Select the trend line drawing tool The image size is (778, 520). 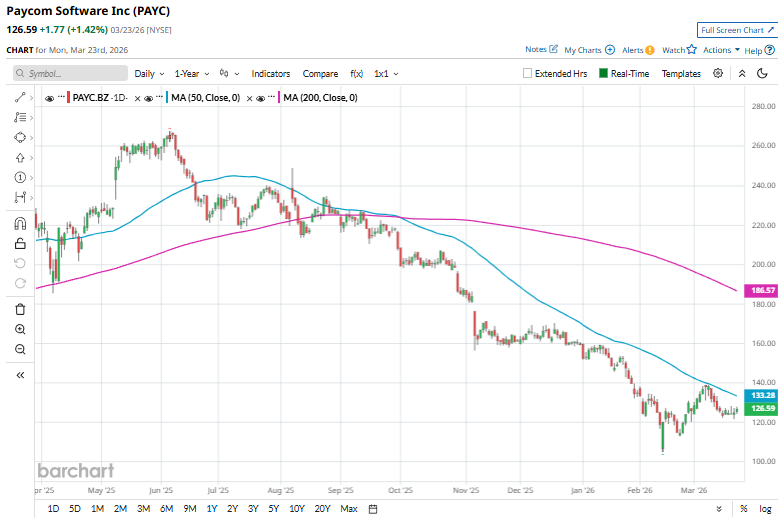(x=20, y=97)
